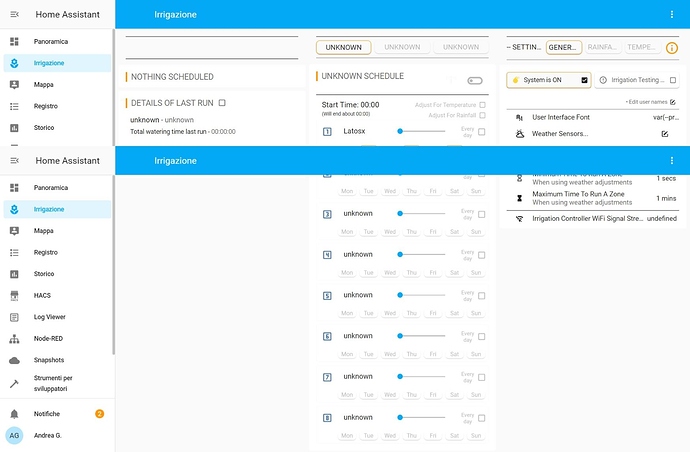Image resolution: width=690 pixels, height=452 pixels.
Task: Click the Weather Sensors cloud icon
Action: (x=520, y=134)
